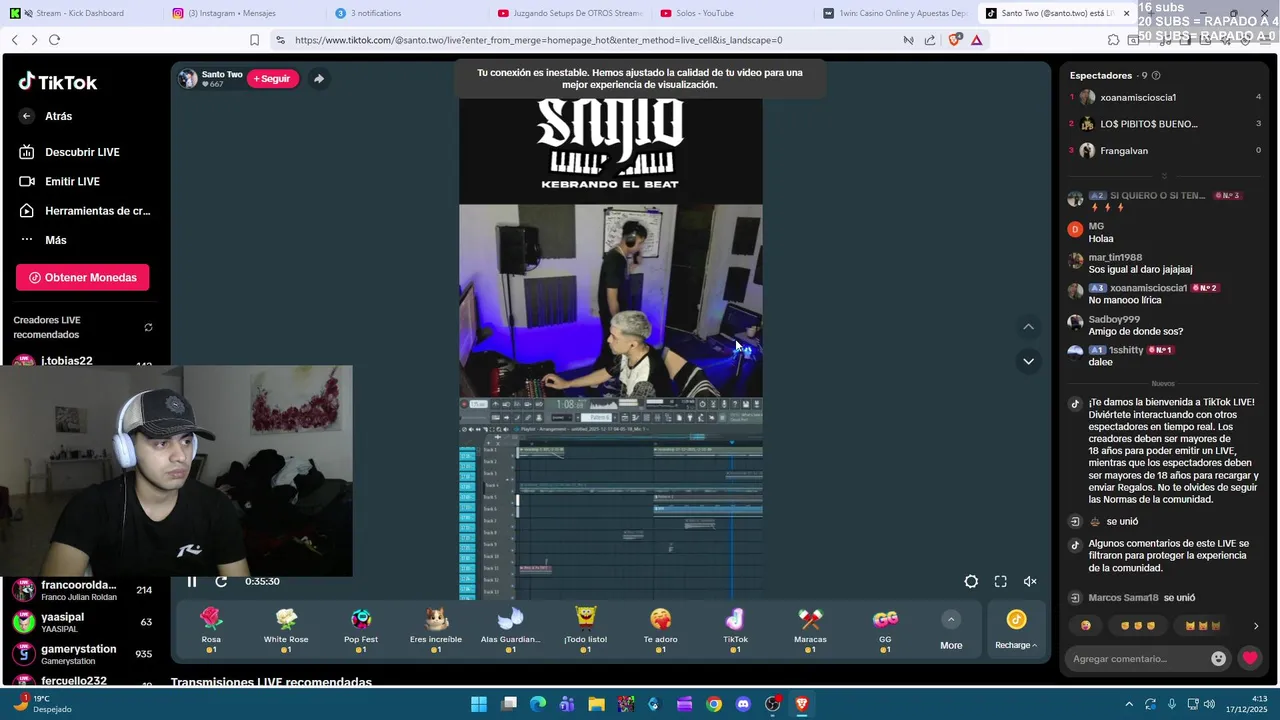Bookmark this page in the address bar
This screenshot has width=1280, height=720.
click(x=254, y=40)
